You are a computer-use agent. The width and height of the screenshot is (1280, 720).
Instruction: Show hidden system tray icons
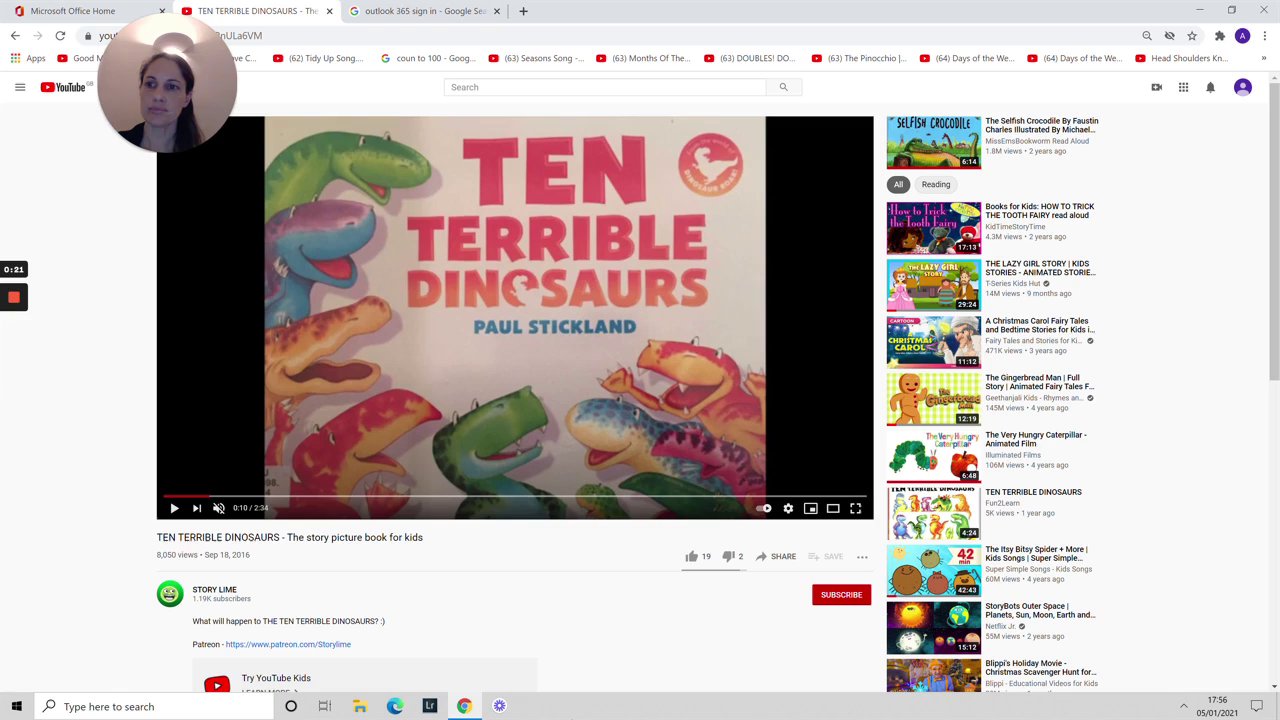tap(1184, 706)
